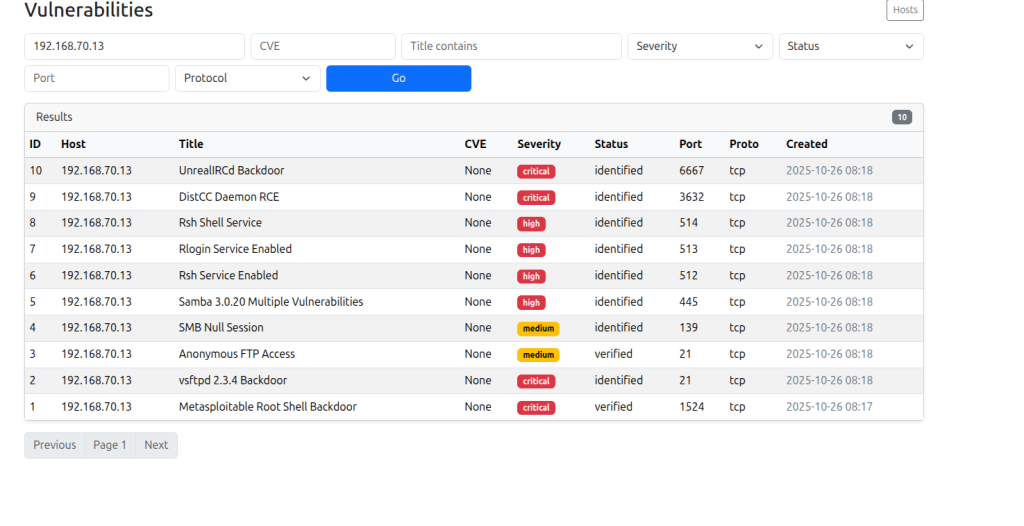This screenshot has height=526, width=1024.
Task: Click critical badge for vsftpd 2.3.4 Backdoor
Action: pos(536,381)
